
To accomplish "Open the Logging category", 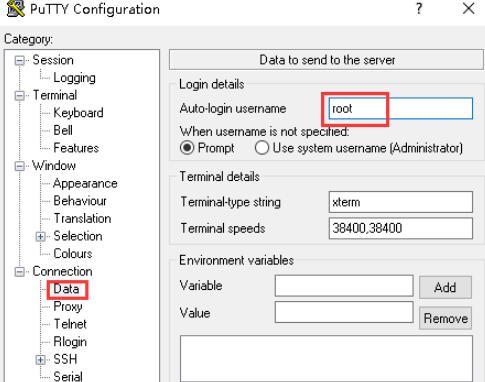I will (74, 78).
